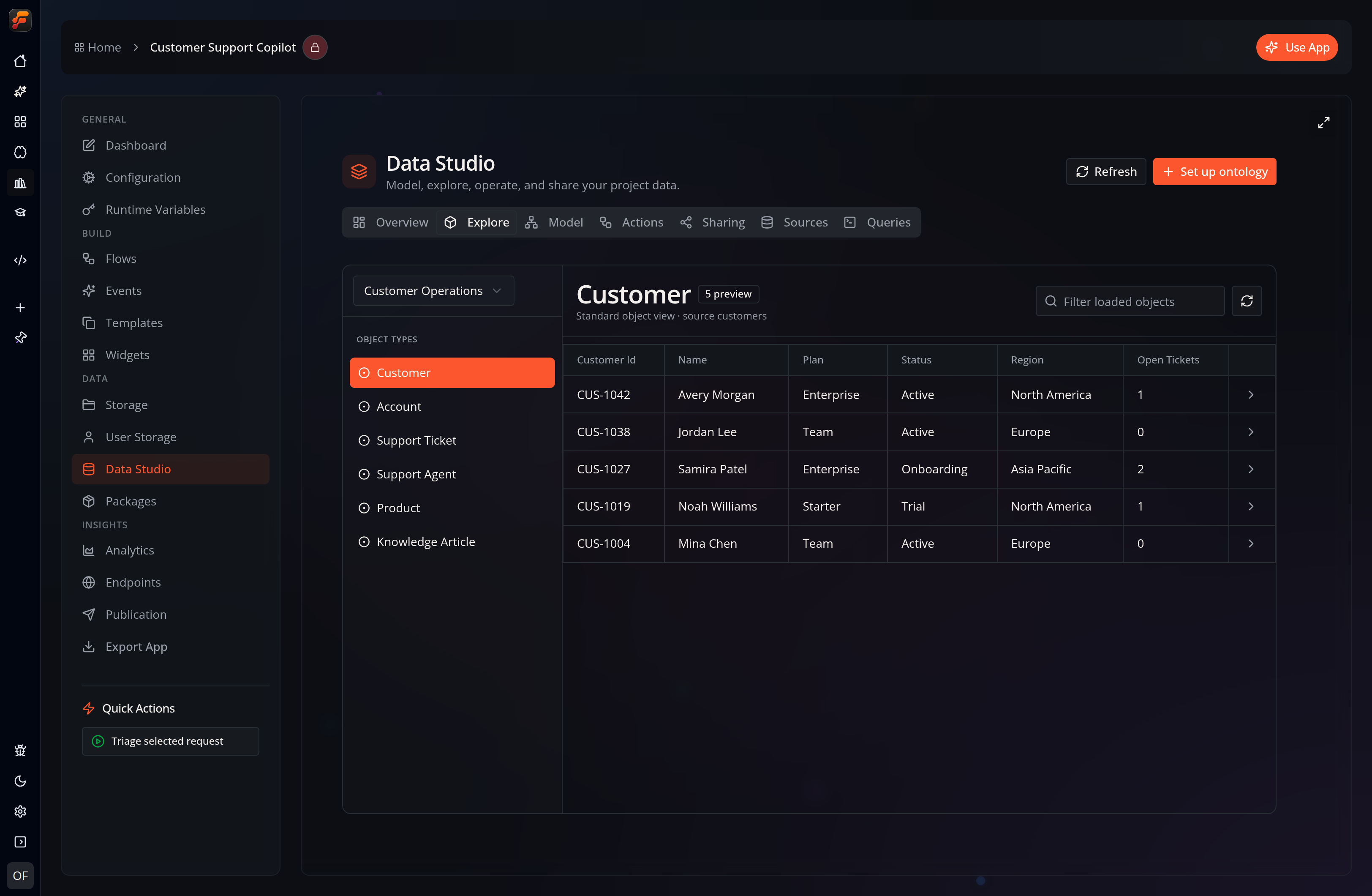The height and width of the screenshot is (896, 1372).
Task: Click the collapse panel icon in the rail
Action: 20,842
